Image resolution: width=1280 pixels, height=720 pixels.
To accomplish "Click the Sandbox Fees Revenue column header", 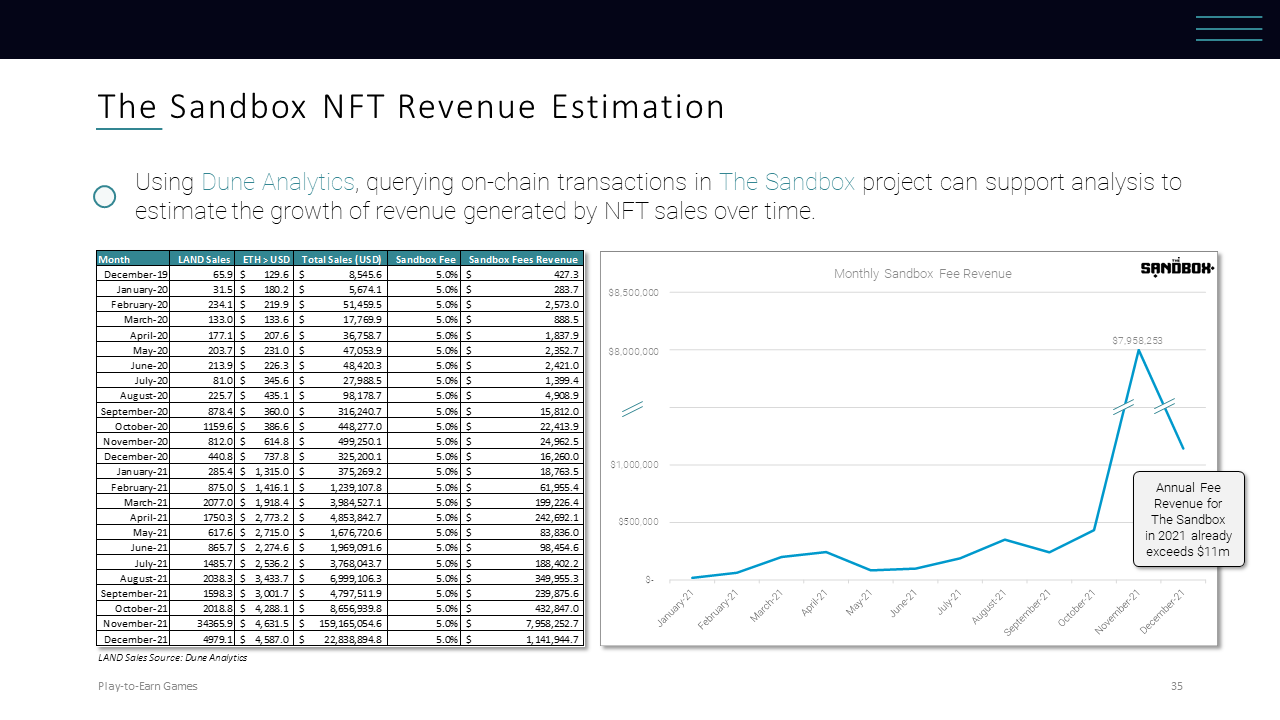I will point(523,259).
